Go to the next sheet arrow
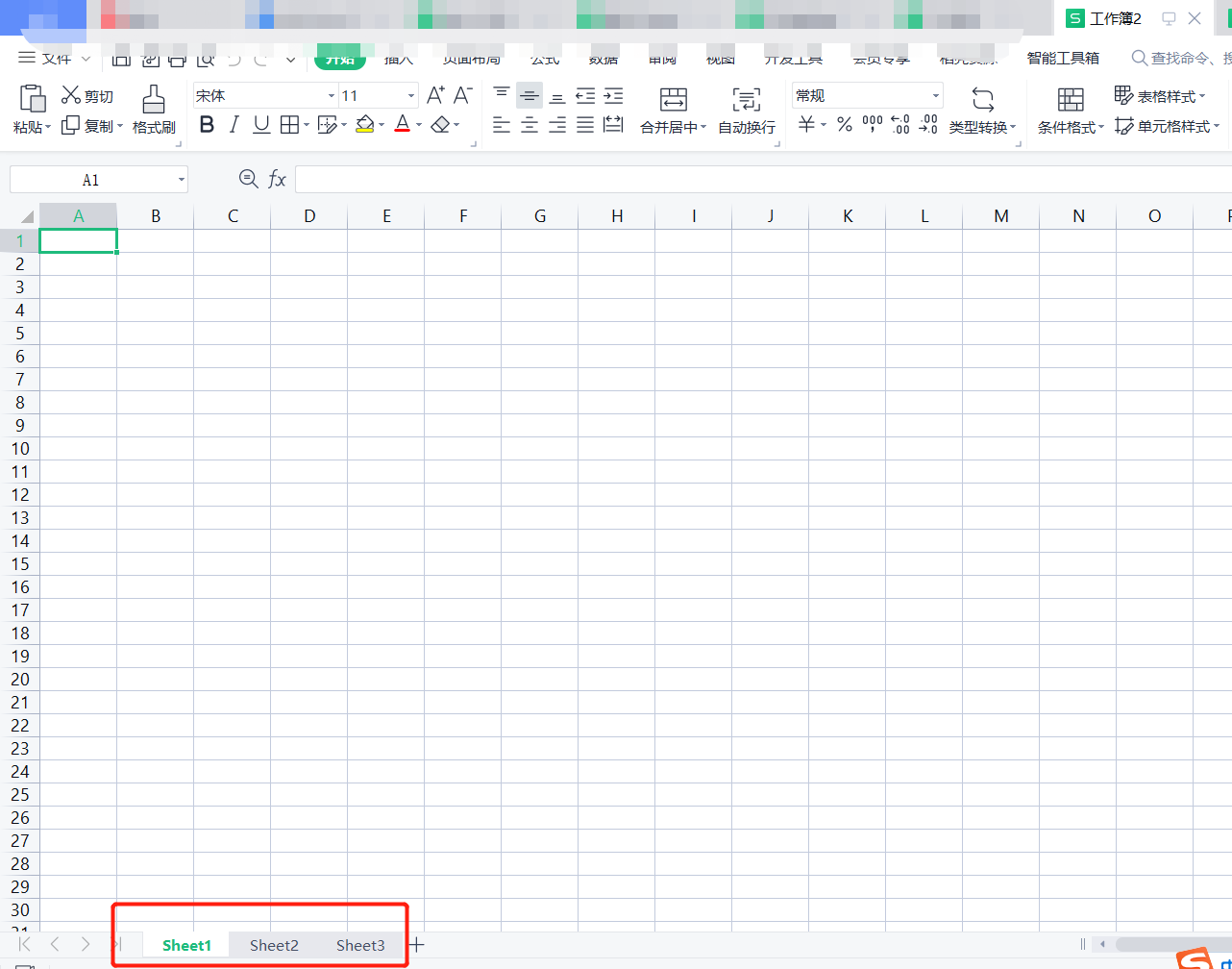Viewport: 1232px width, 969px height. 86,945
